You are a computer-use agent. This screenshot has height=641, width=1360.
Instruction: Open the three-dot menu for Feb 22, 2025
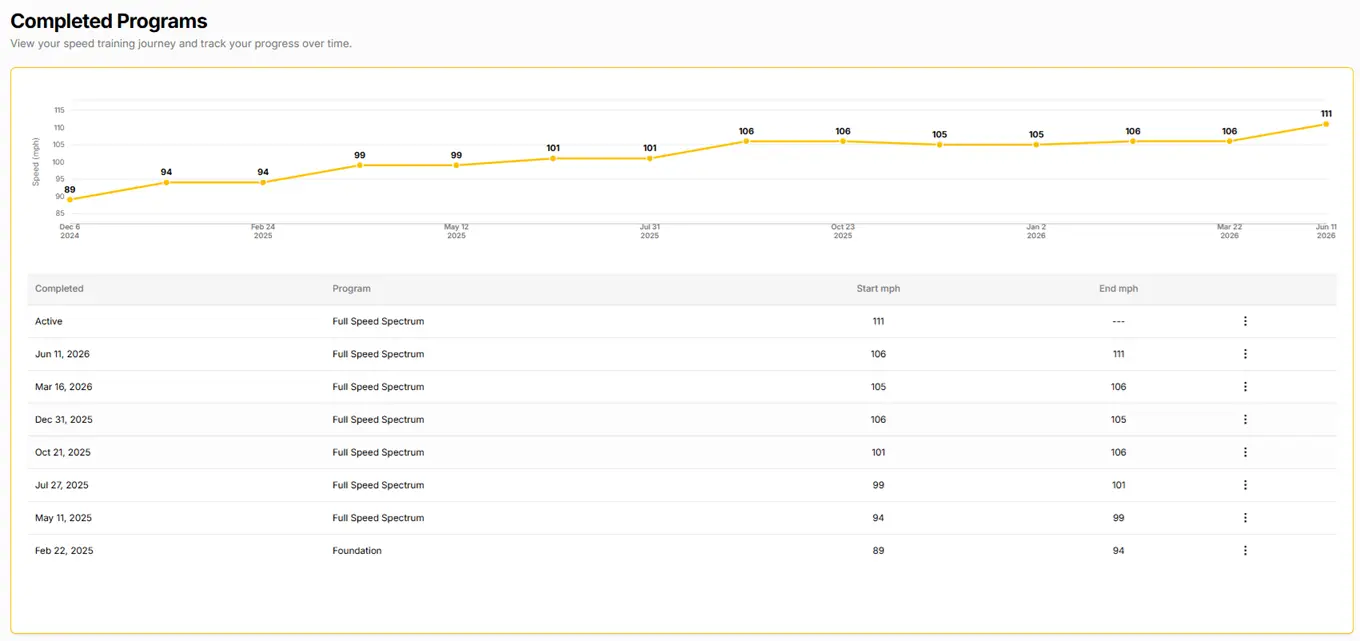(x=1245, y=551)
